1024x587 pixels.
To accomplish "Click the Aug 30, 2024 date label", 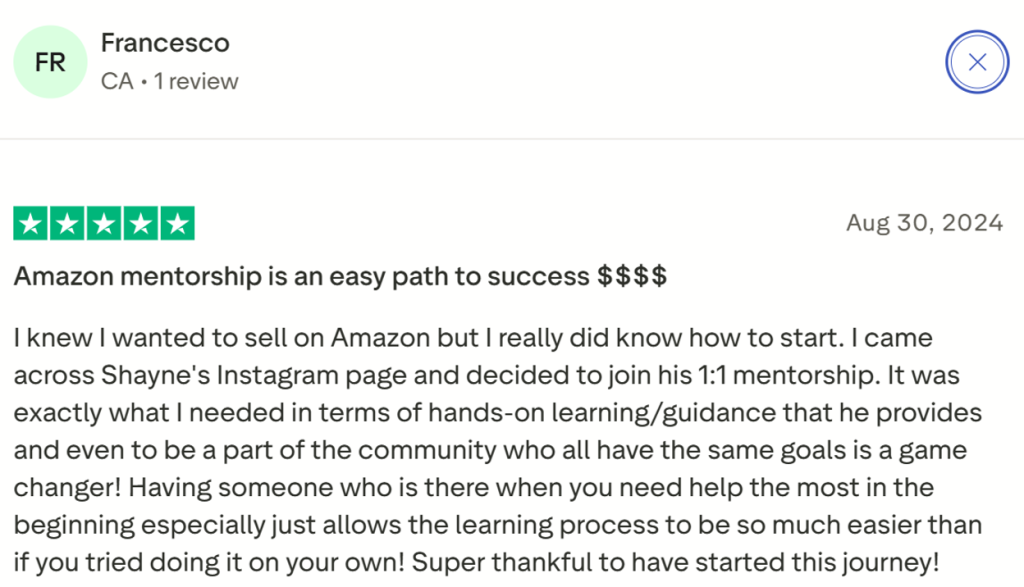I will pos(925,222).
